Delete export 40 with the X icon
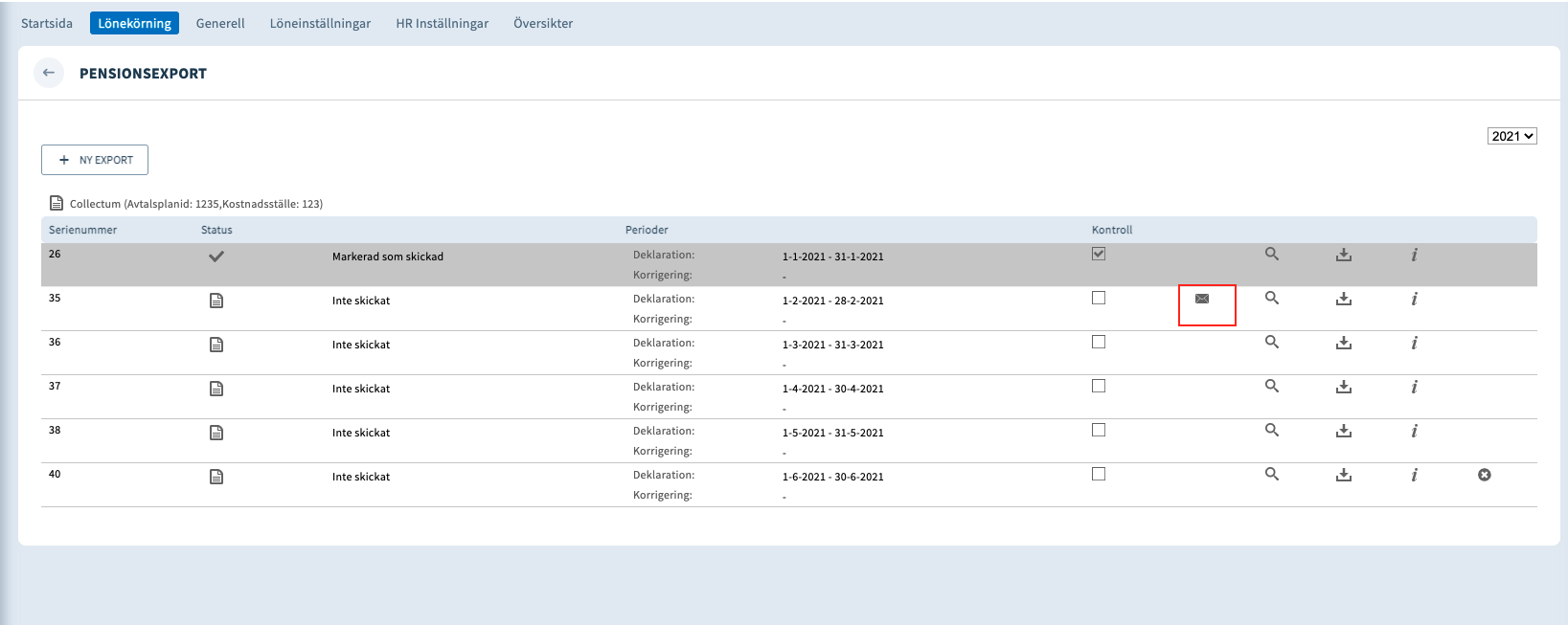 pos(1485,475)
